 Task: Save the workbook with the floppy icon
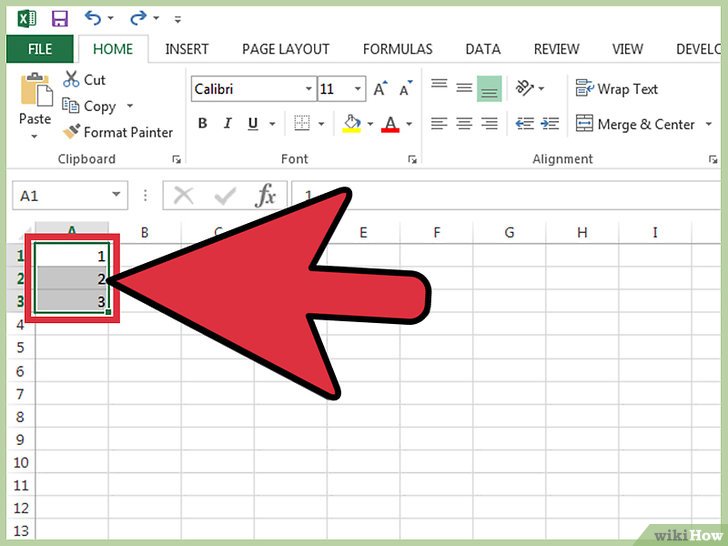59,19
